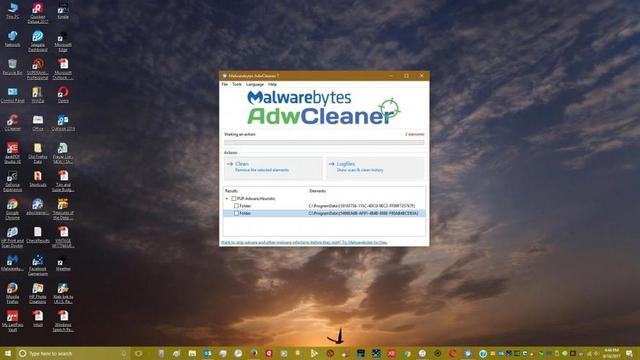
Task: Check the PUP.Adware.Heuristic group checkbox
Action: click(x=234, y=199)
